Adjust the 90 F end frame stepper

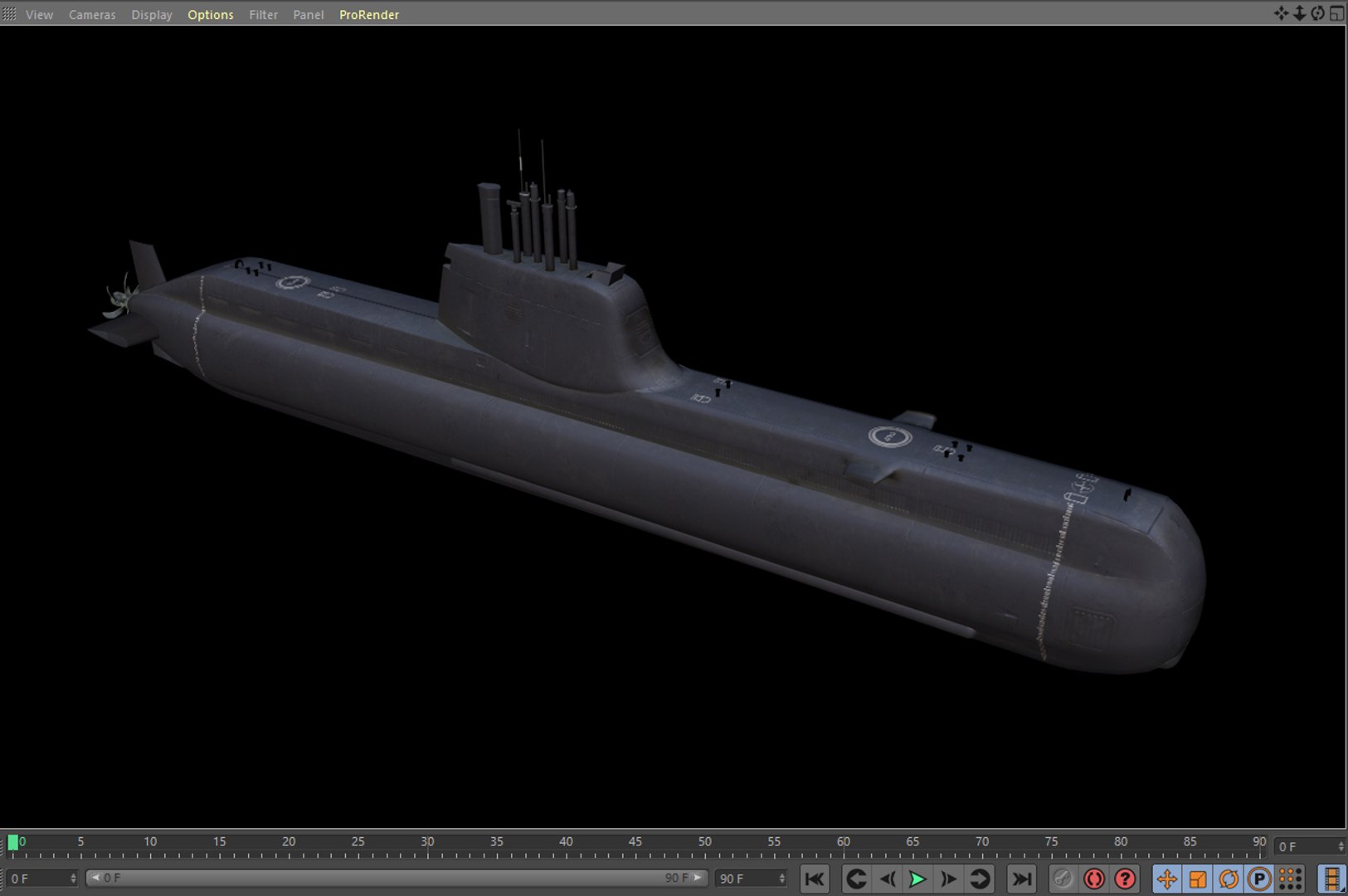(x=781, y=878)
